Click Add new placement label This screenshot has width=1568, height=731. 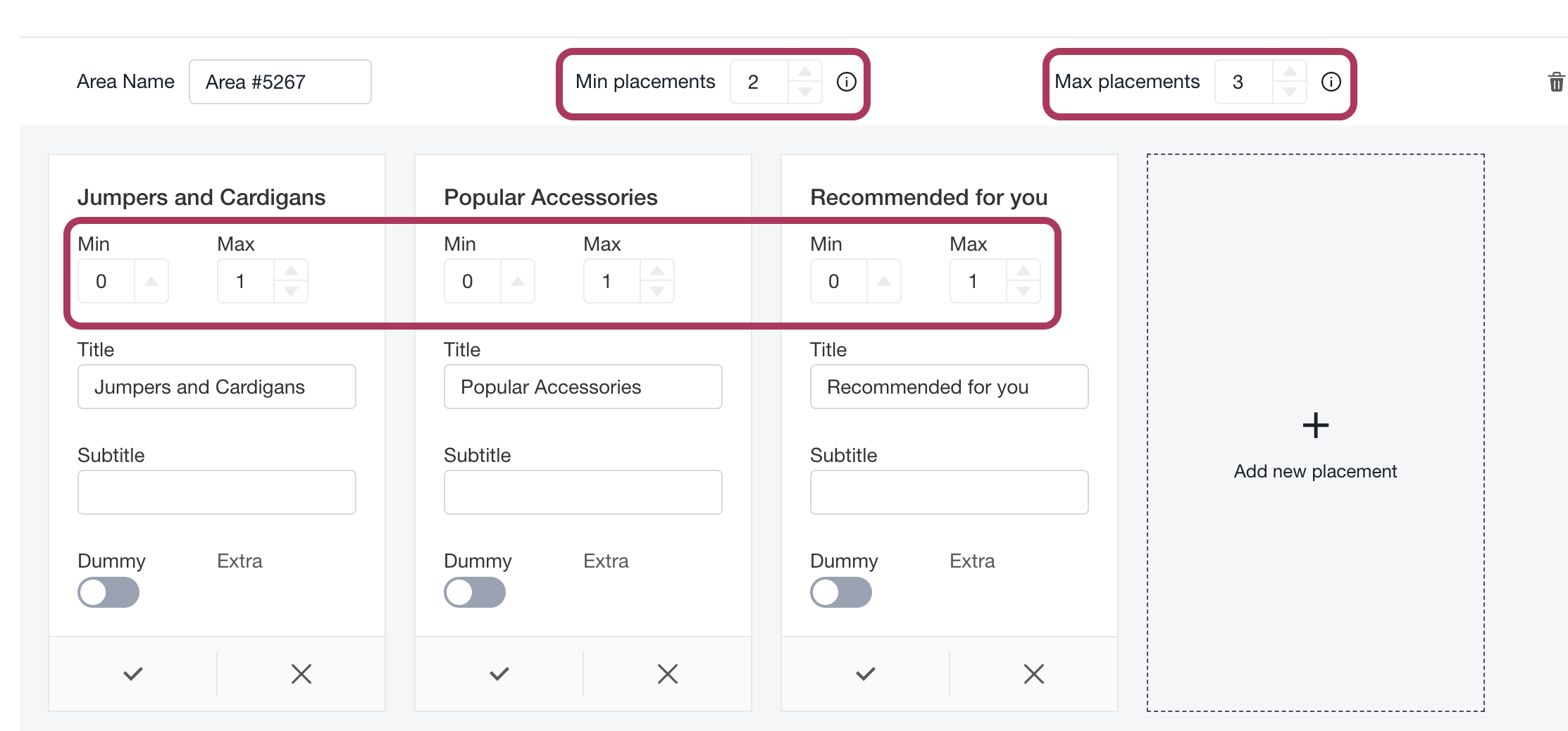pos(1315,471)
